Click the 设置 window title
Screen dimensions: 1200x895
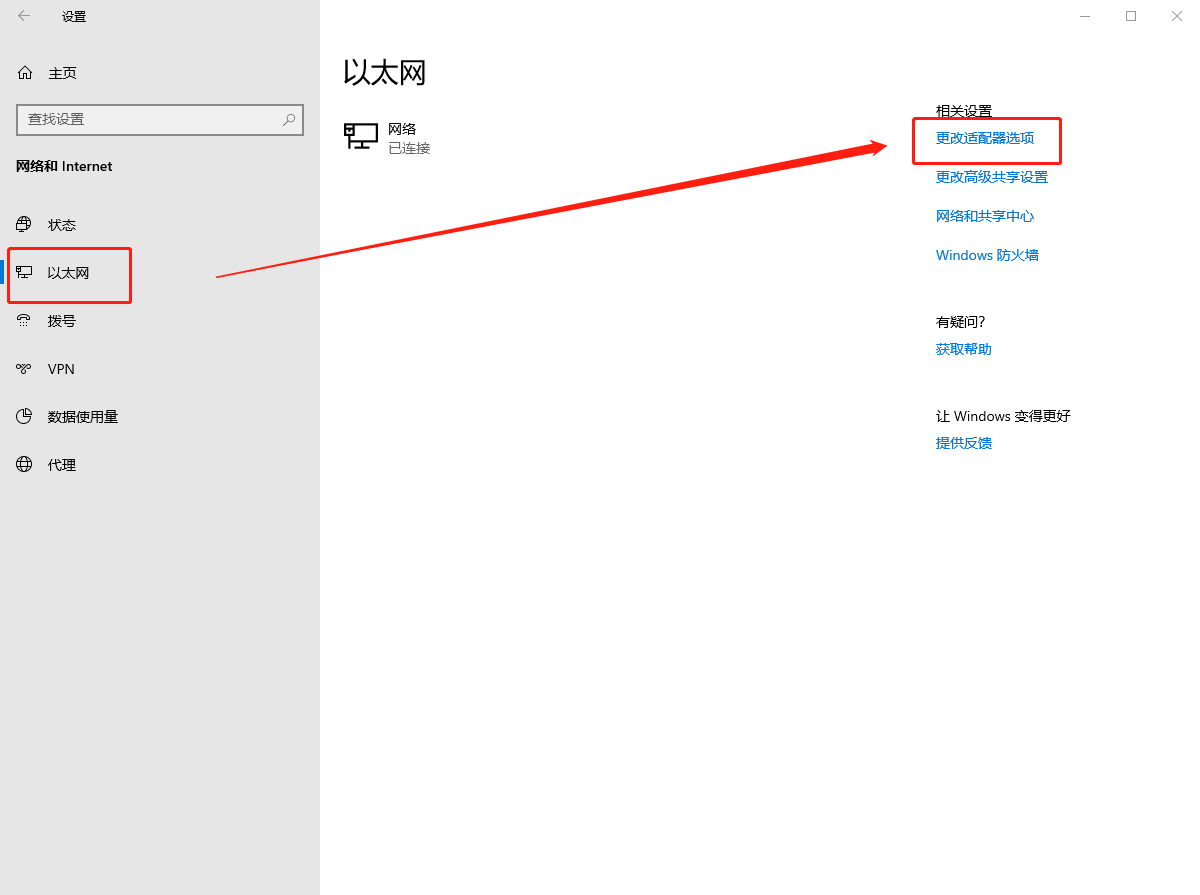[74, 16]
